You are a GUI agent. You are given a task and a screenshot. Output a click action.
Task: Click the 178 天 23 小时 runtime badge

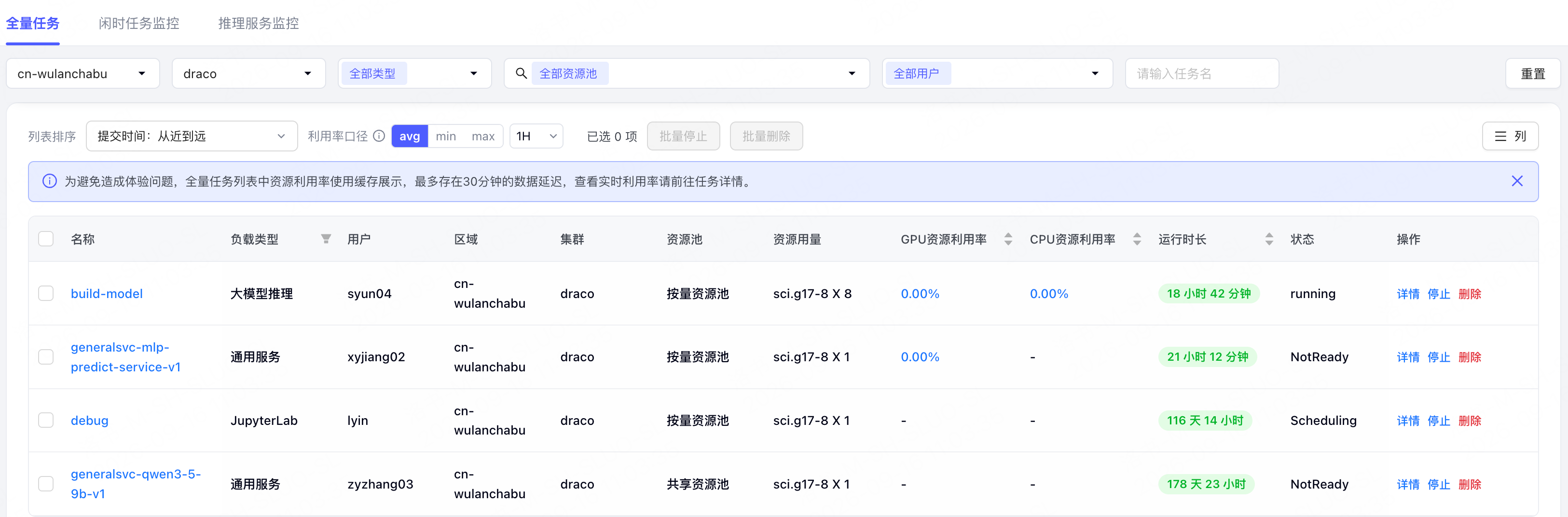(x=1207, y=484)
